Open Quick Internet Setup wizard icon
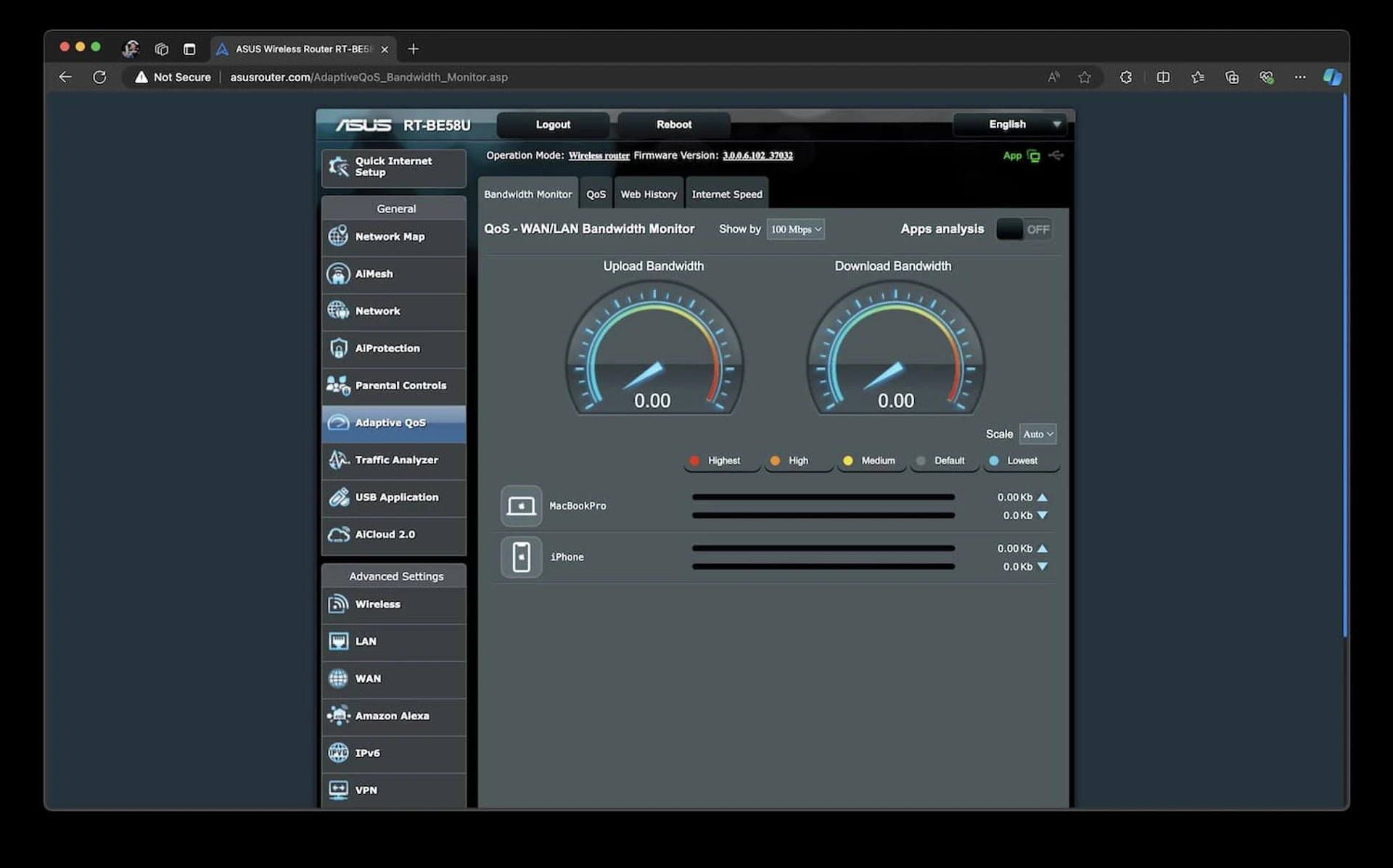1393x868 pixels. [338, 167]
